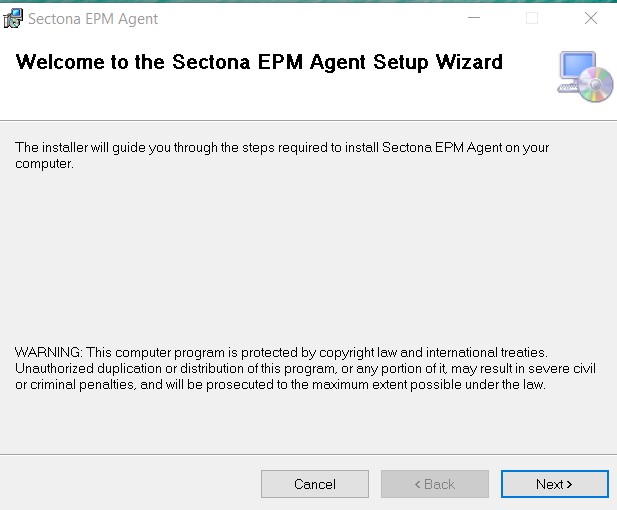The width and height of the screenshot is (617, 510).
Task: Click the empty title bar space before the minimize button
Action: tap(300, 19)
